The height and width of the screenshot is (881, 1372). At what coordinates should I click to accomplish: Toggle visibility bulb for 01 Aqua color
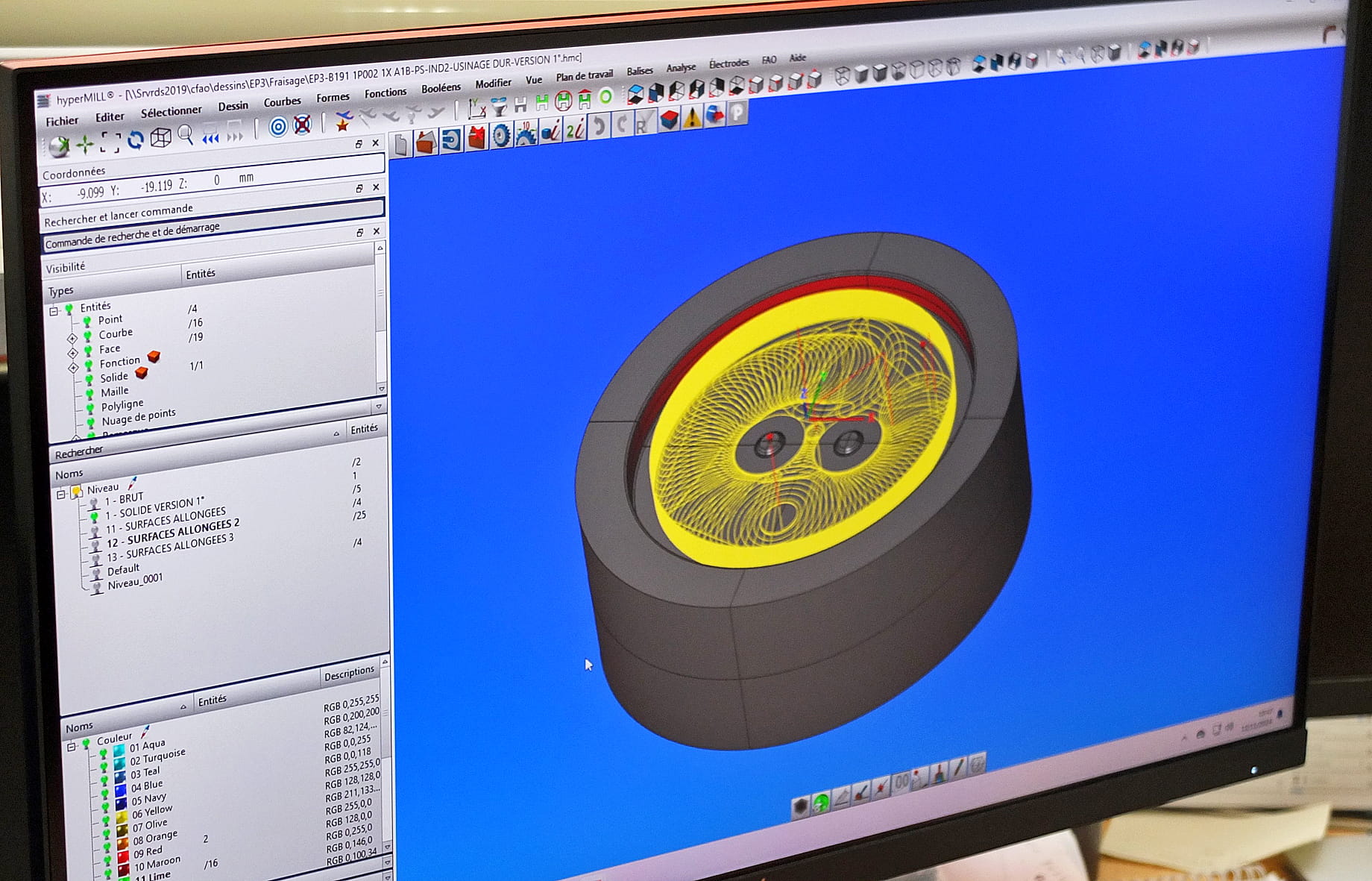(x=104, y=753)
